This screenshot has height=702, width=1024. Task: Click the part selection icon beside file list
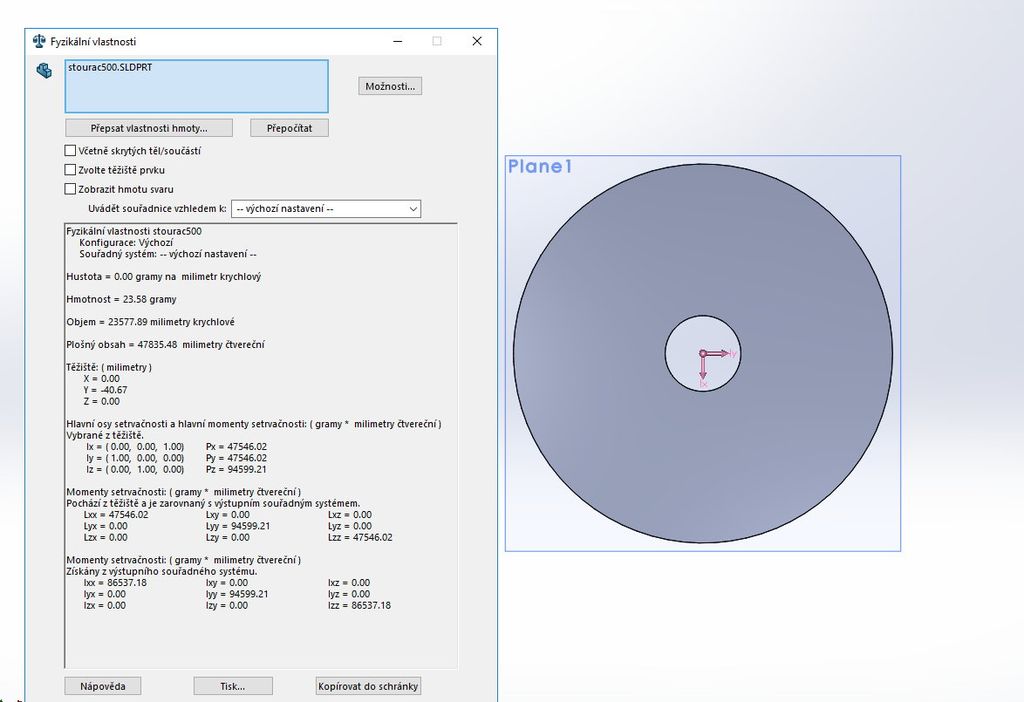pos(44,70)
